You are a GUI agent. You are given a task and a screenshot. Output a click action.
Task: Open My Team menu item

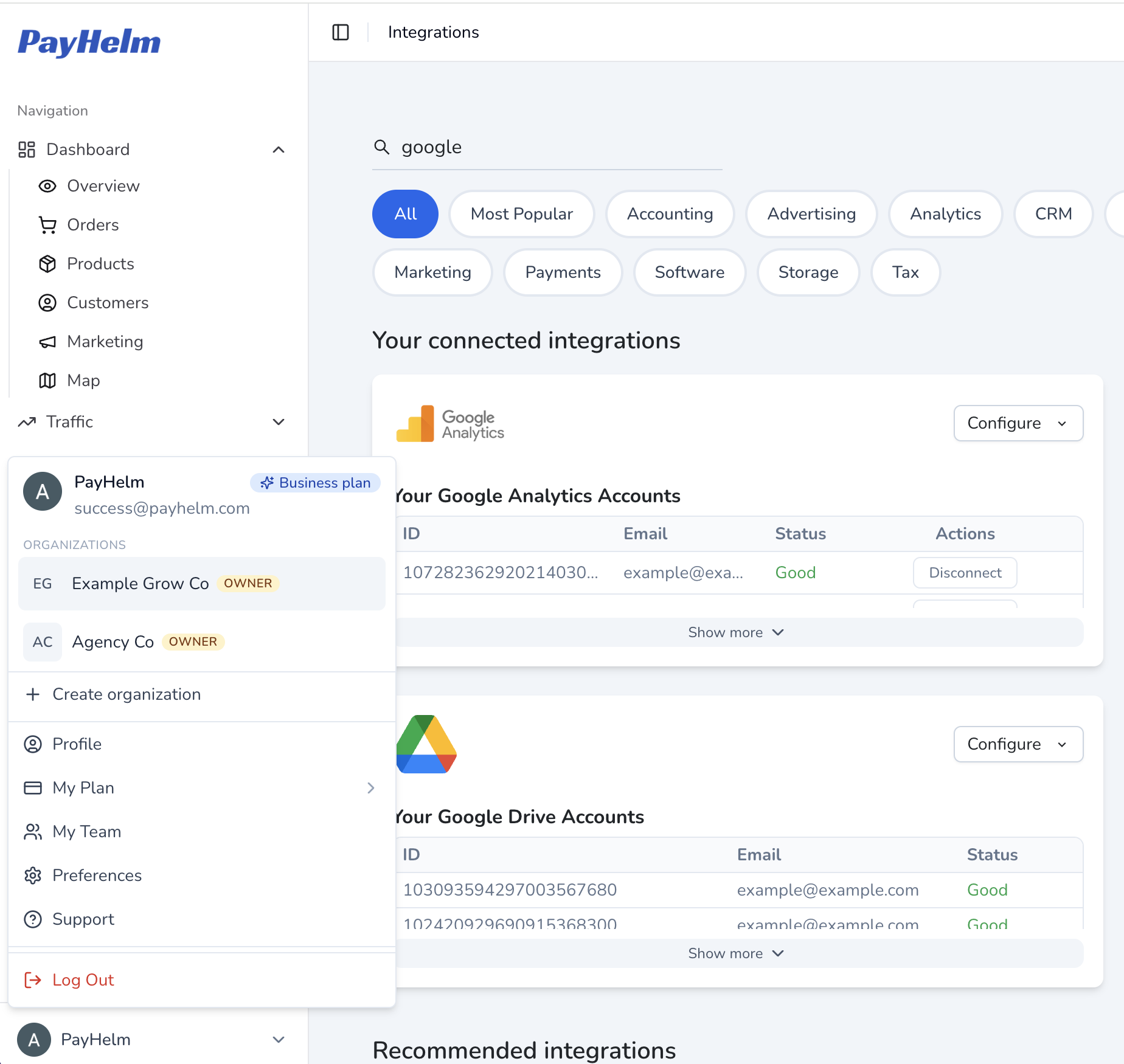(202, 832)
